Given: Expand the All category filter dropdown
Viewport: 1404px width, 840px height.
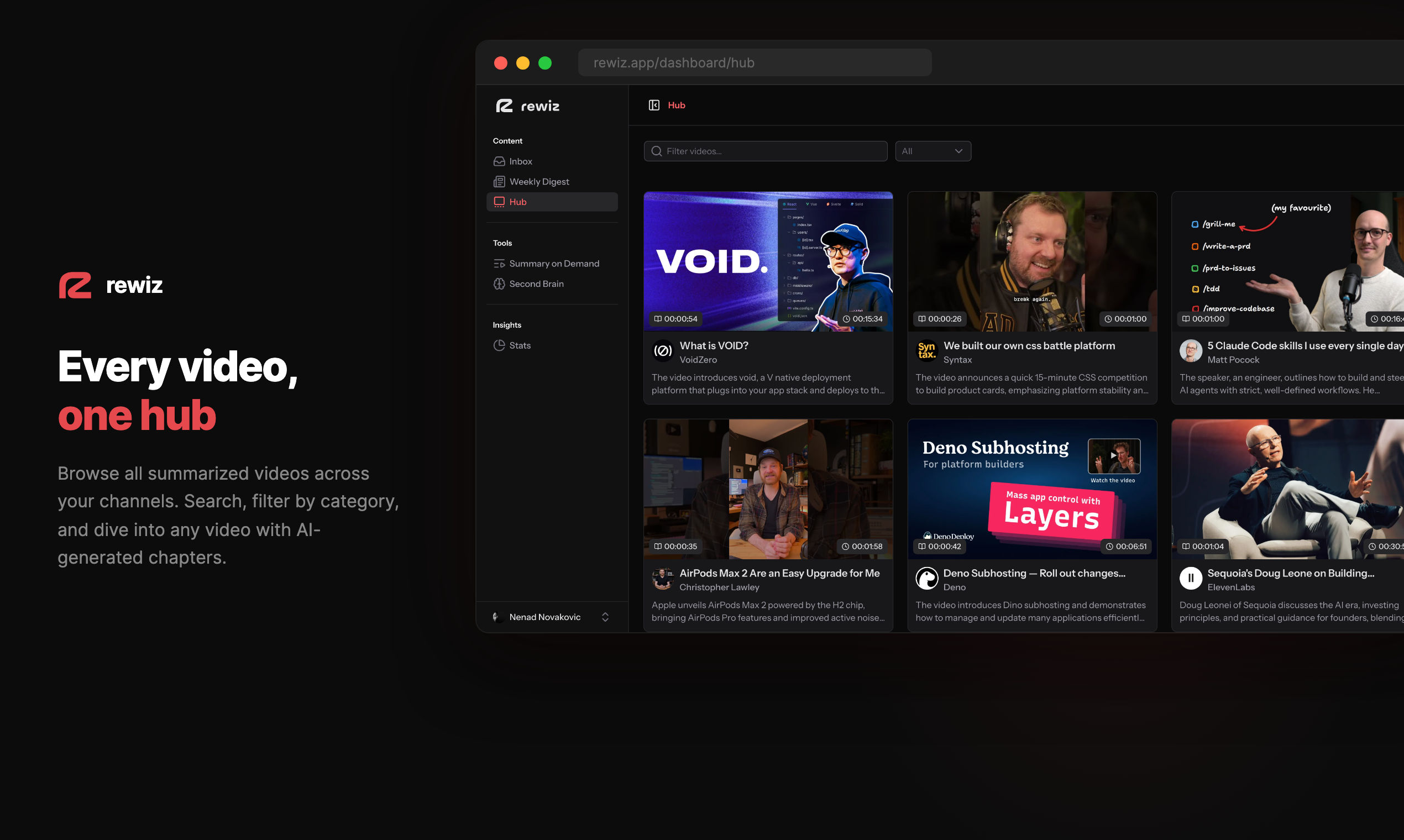Looking at the screenshot, I should [x=932, y=151].
